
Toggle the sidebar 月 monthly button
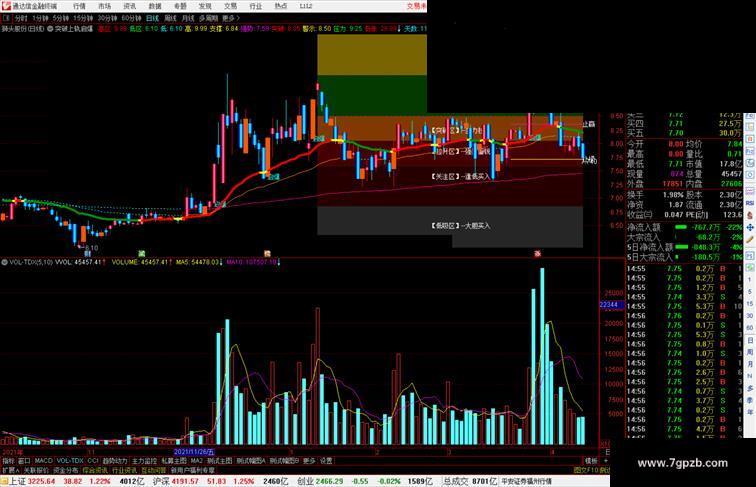click(x=750, y=364)
